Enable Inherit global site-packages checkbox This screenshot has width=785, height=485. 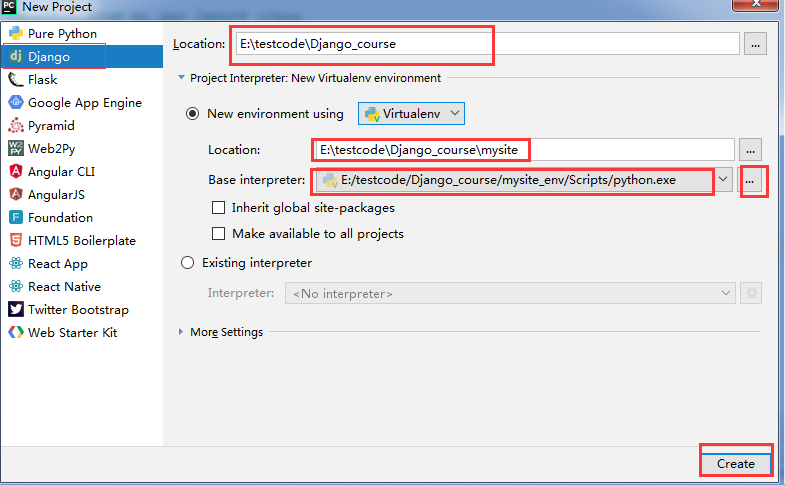218,208
